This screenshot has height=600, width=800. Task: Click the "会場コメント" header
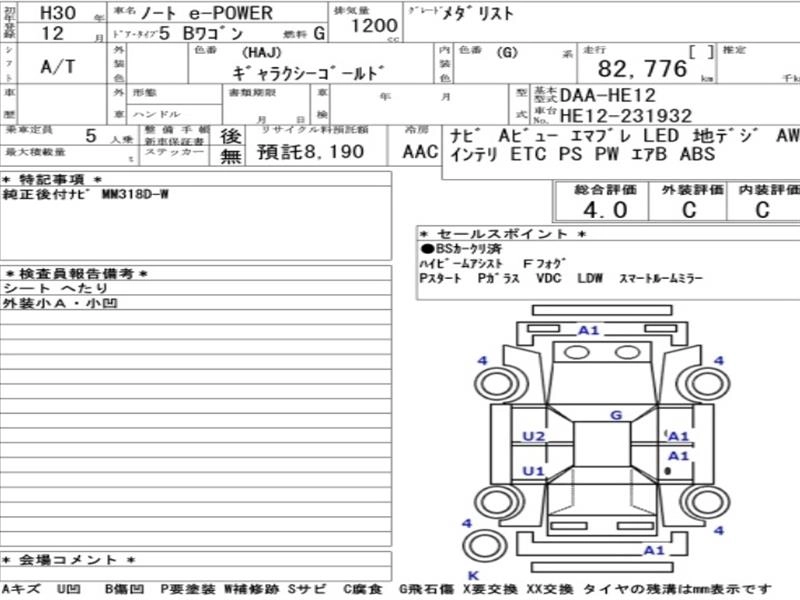point(69,560)
